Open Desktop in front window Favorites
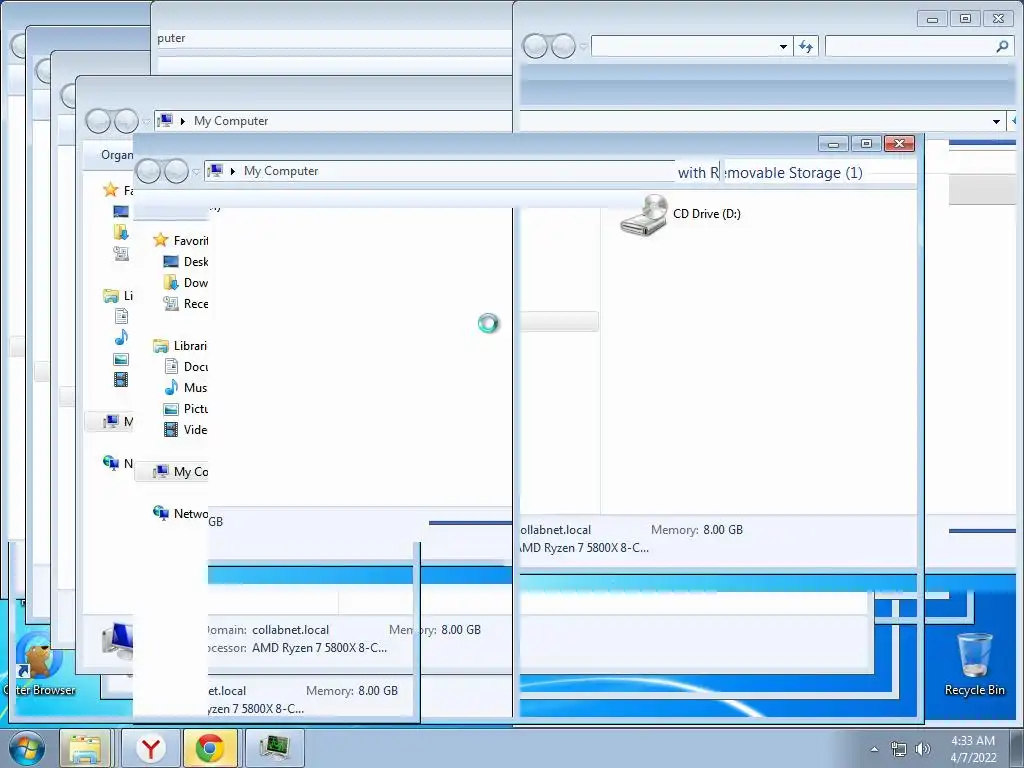 pos(185,261)
